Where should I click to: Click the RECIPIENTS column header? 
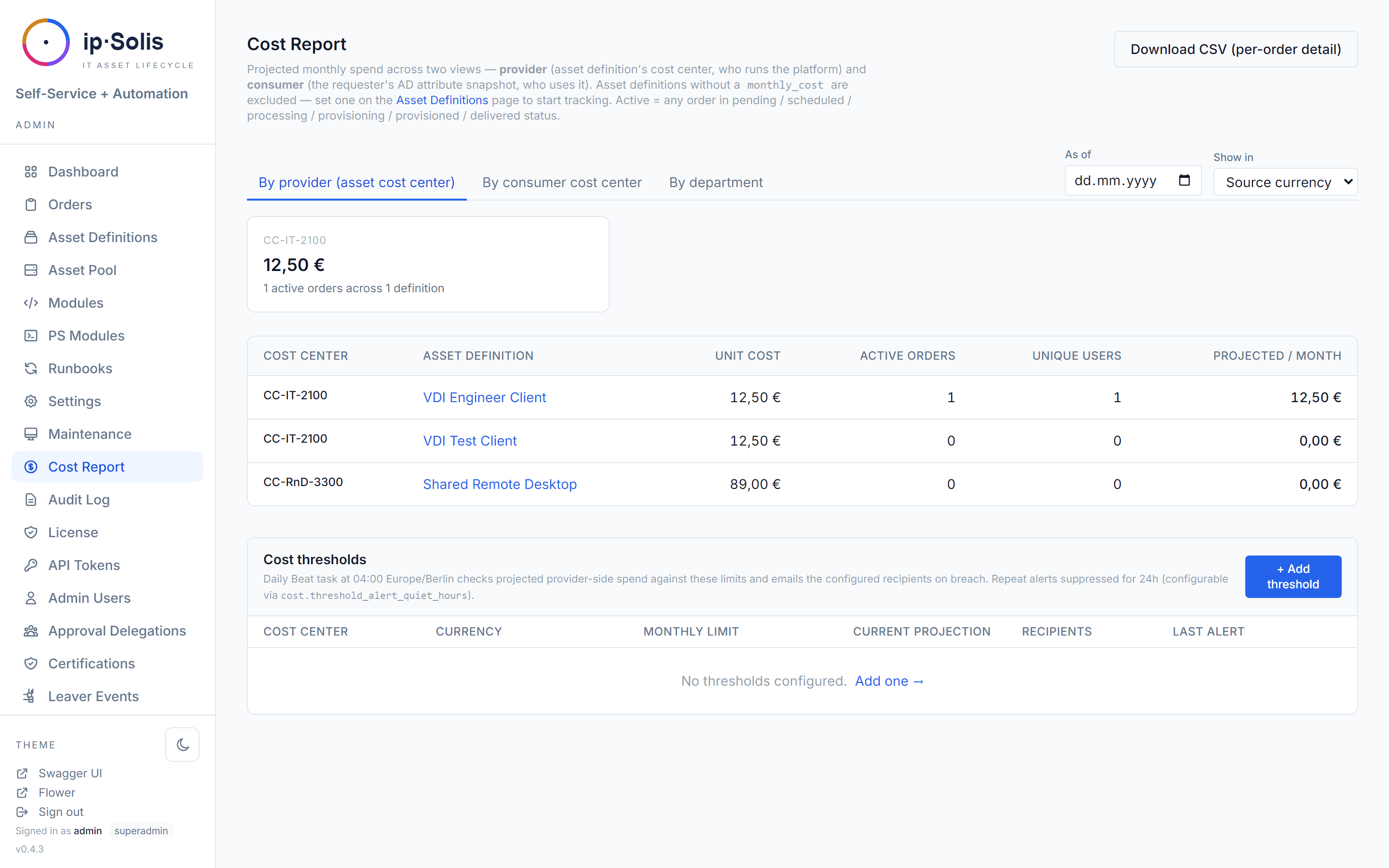[x=1057, y=632]
